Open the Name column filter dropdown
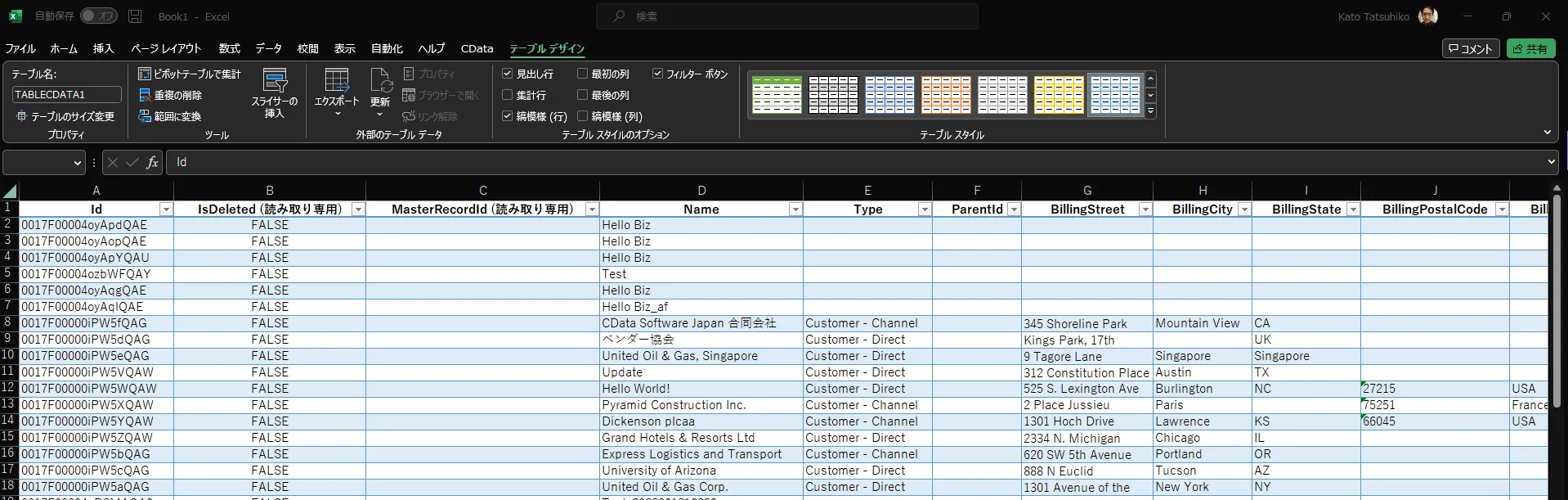Screen dimensions: 1568x500 pos(795,209)
